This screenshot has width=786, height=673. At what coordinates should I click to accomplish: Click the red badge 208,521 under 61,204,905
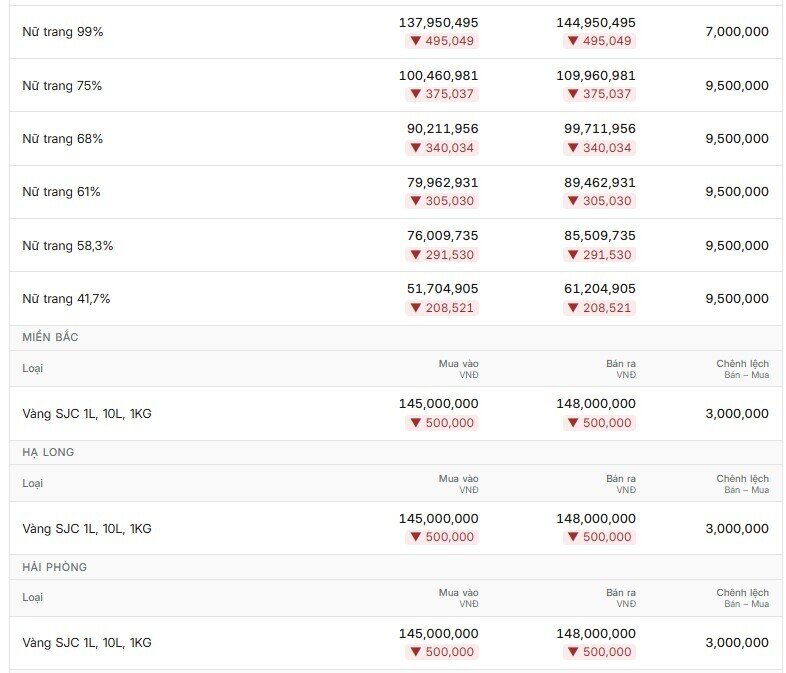point(600,308)
